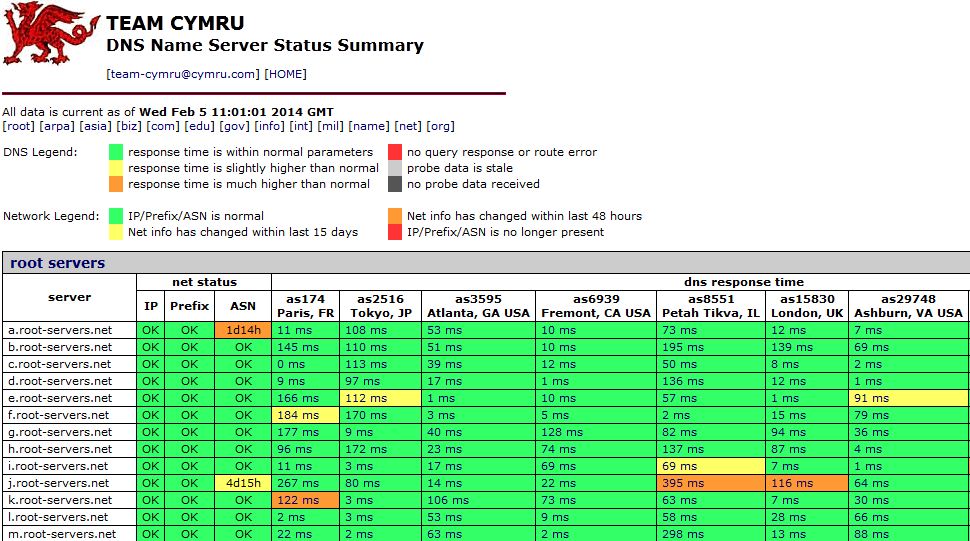This screenshot has width=970, height=541.
Task: Click orange swatch for much higher response
Action: (116, 184)
